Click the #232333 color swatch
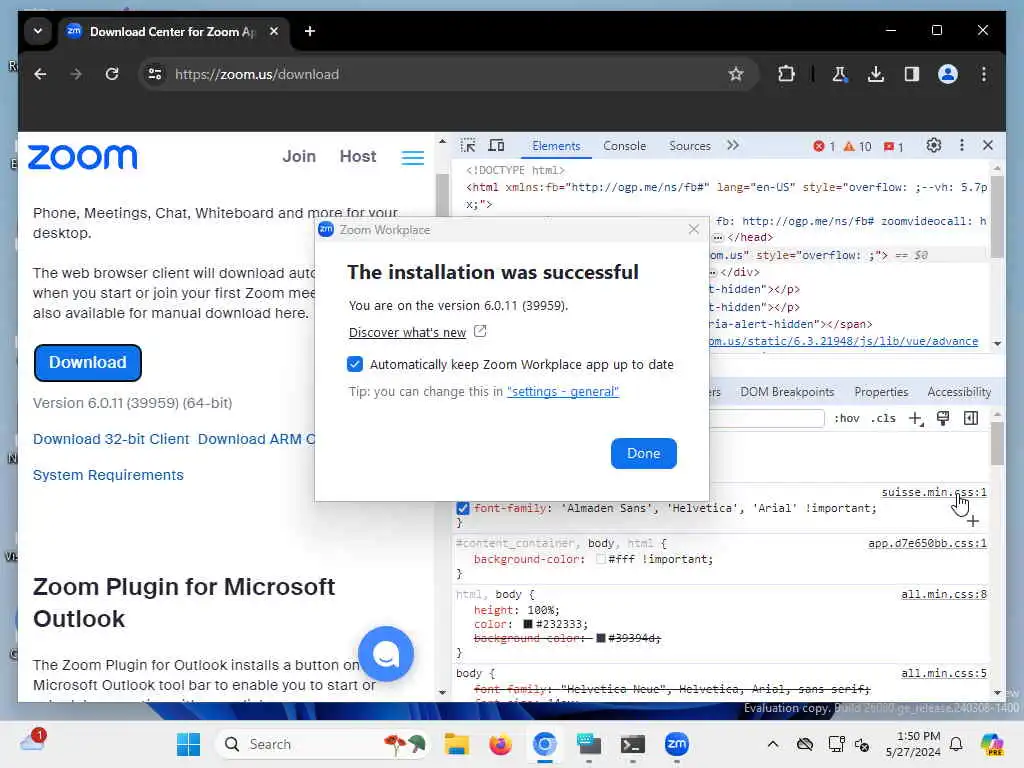The width and height of the screenshot is (1024, 768). (528, 624)
